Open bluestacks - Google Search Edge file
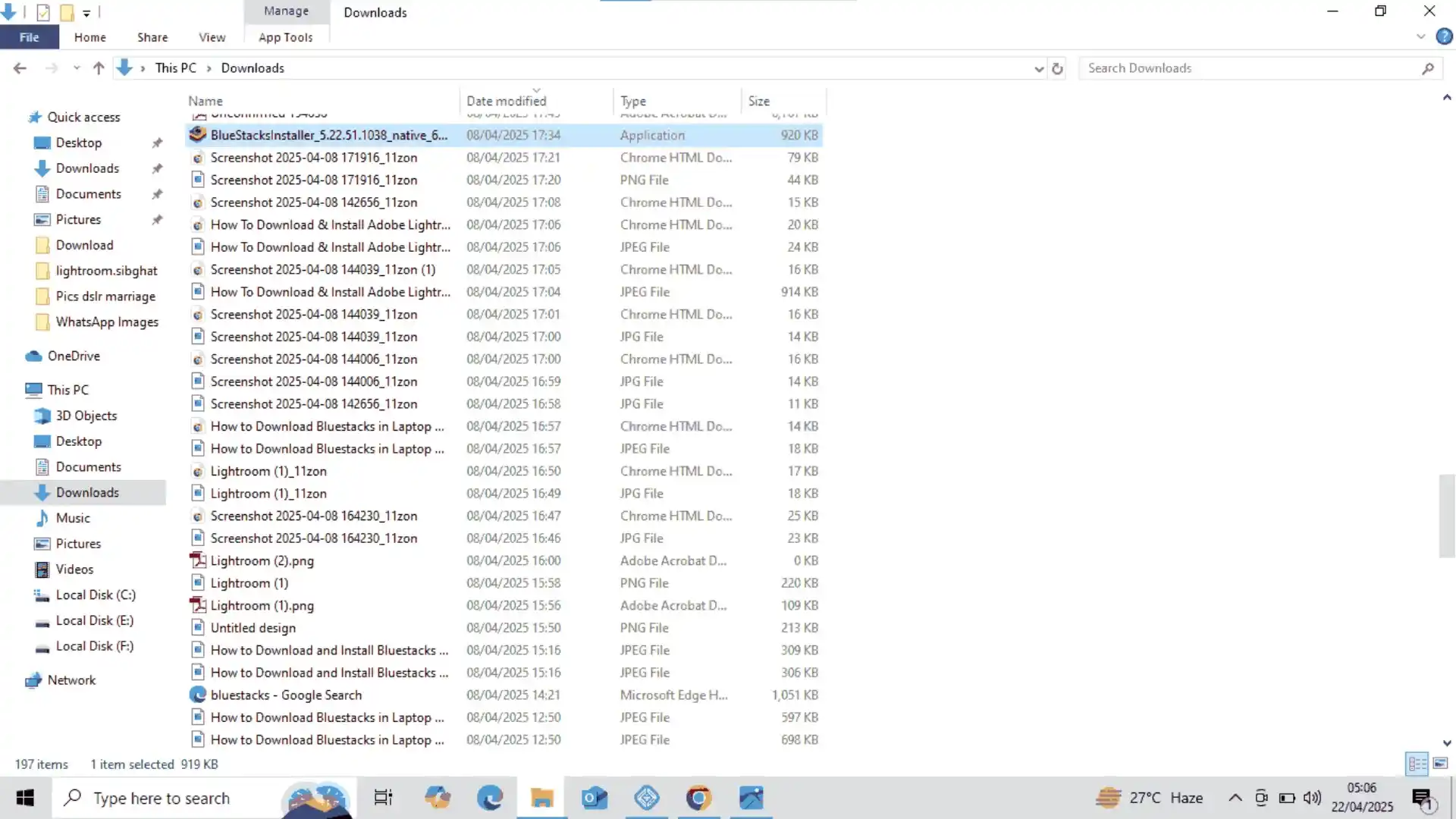This screenshot has width=1456, height=819. tap(286, 695)
